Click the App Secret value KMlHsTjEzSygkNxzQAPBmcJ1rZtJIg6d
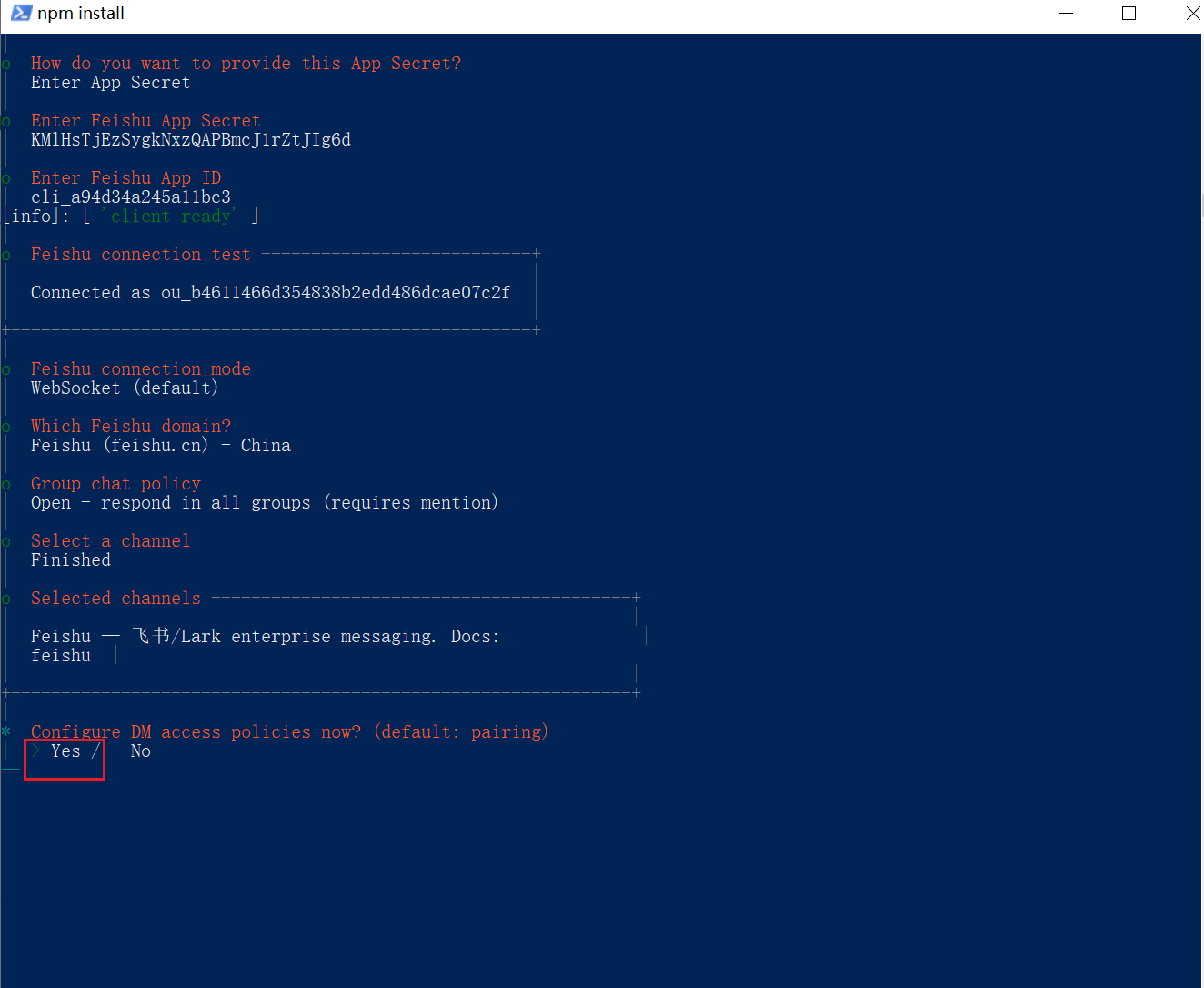 [191, 140]
